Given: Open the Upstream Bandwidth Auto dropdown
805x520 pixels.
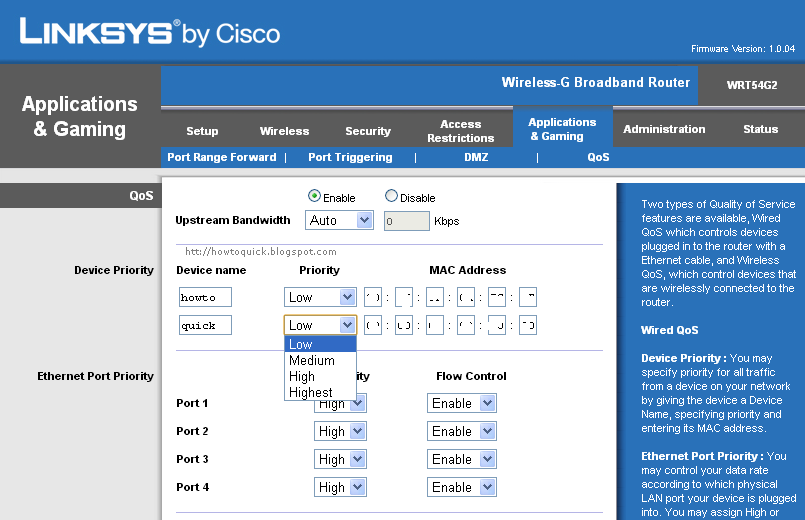Looking at the screenshot, I should click(339, 220).
